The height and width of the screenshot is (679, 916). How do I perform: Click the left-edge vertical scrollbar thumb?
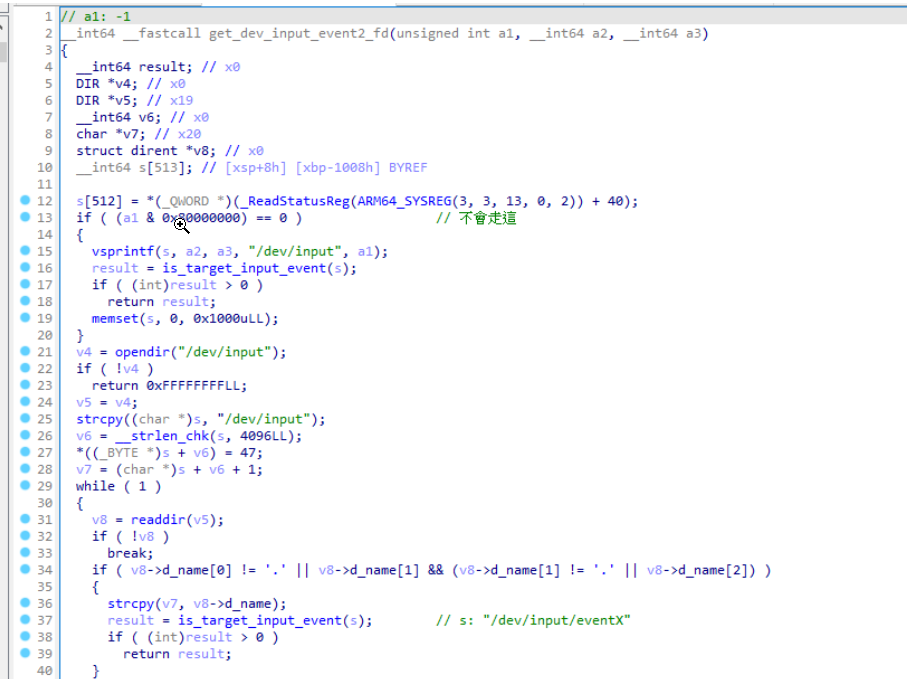click(x=3, y=51)
